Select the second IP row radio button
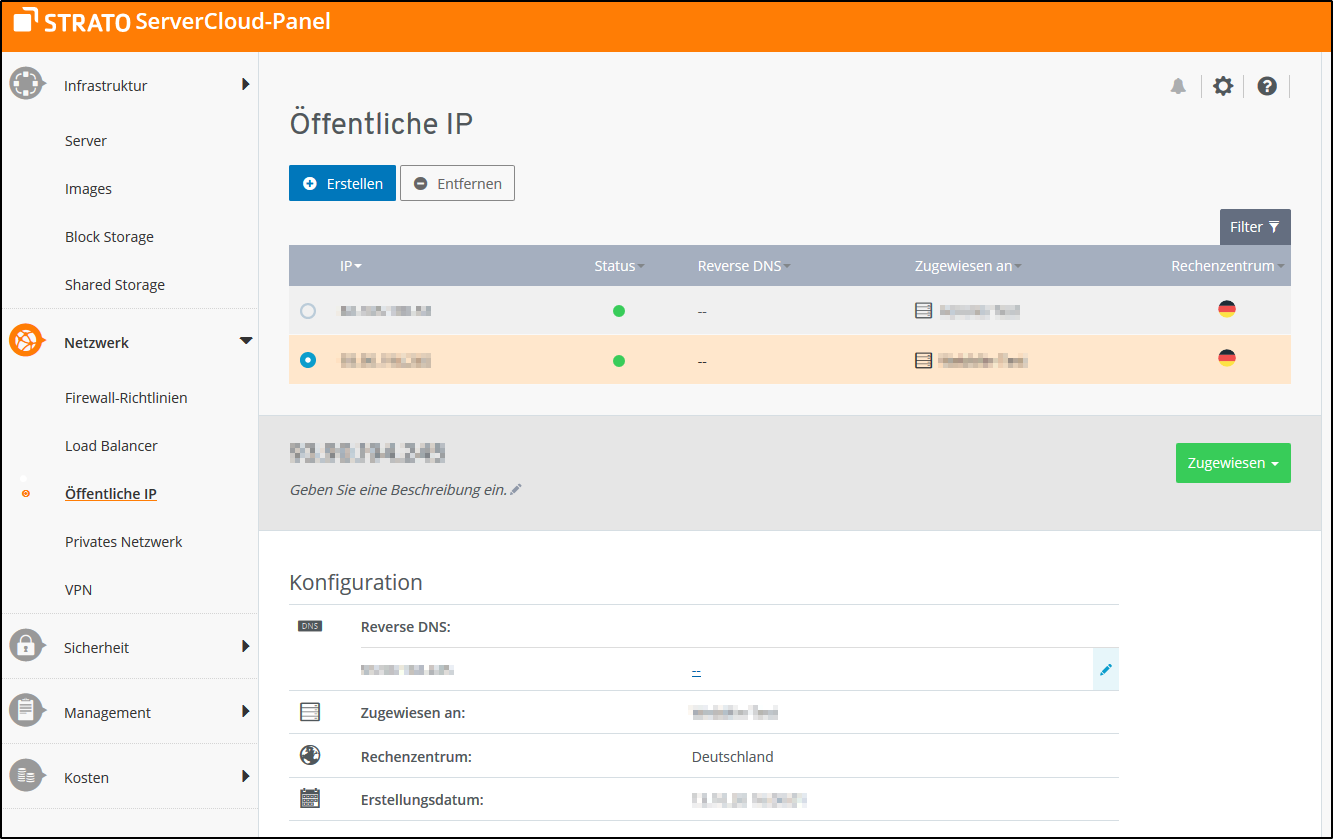This screenshot has width=1333, height=839. click(308, 360)
